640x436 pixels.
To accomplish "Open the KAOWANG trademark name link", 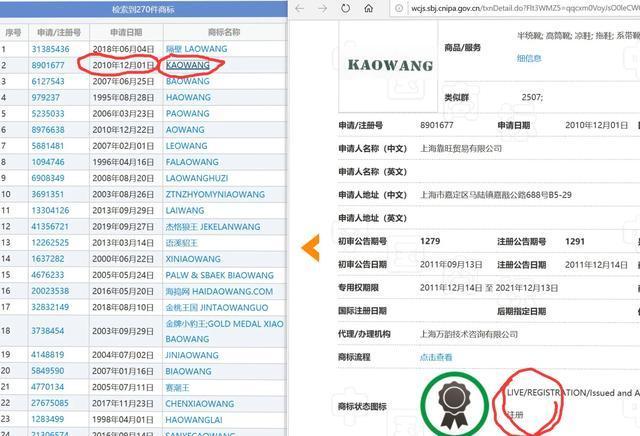I will point(188,65).
